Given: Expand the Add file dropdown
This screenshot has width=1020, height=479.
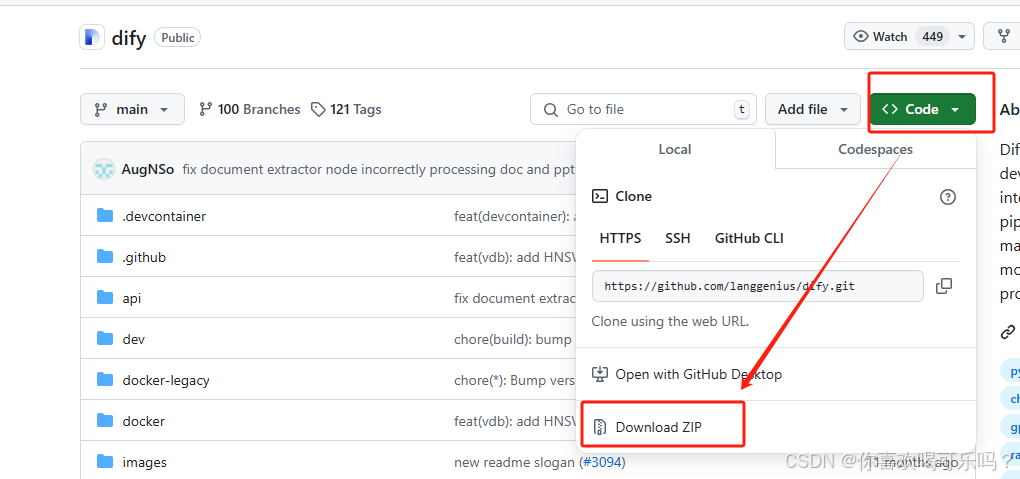Looking at the screenshot, I should (813, 109).
